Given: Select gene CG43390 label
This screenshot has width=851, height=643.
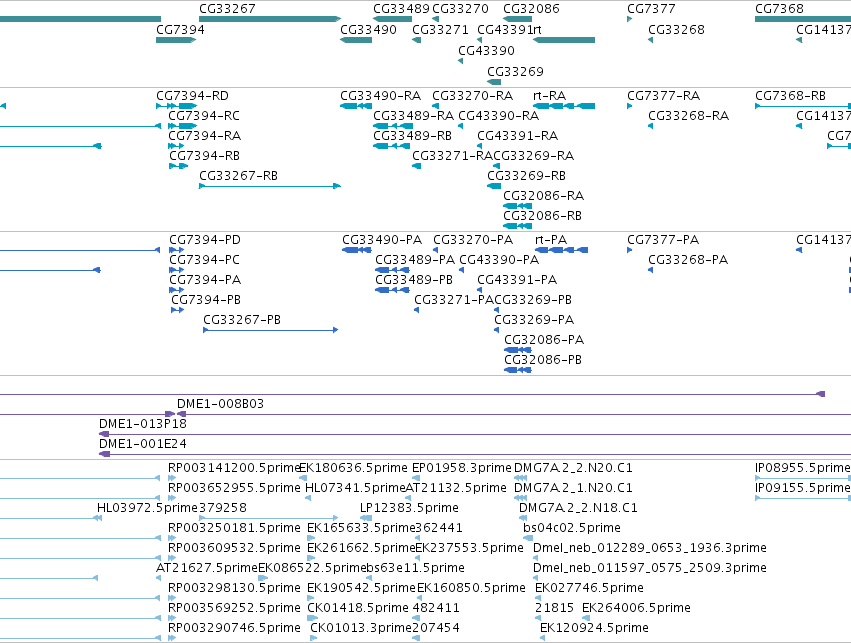Looking at the screenshot, I should (x=486, y=51).
